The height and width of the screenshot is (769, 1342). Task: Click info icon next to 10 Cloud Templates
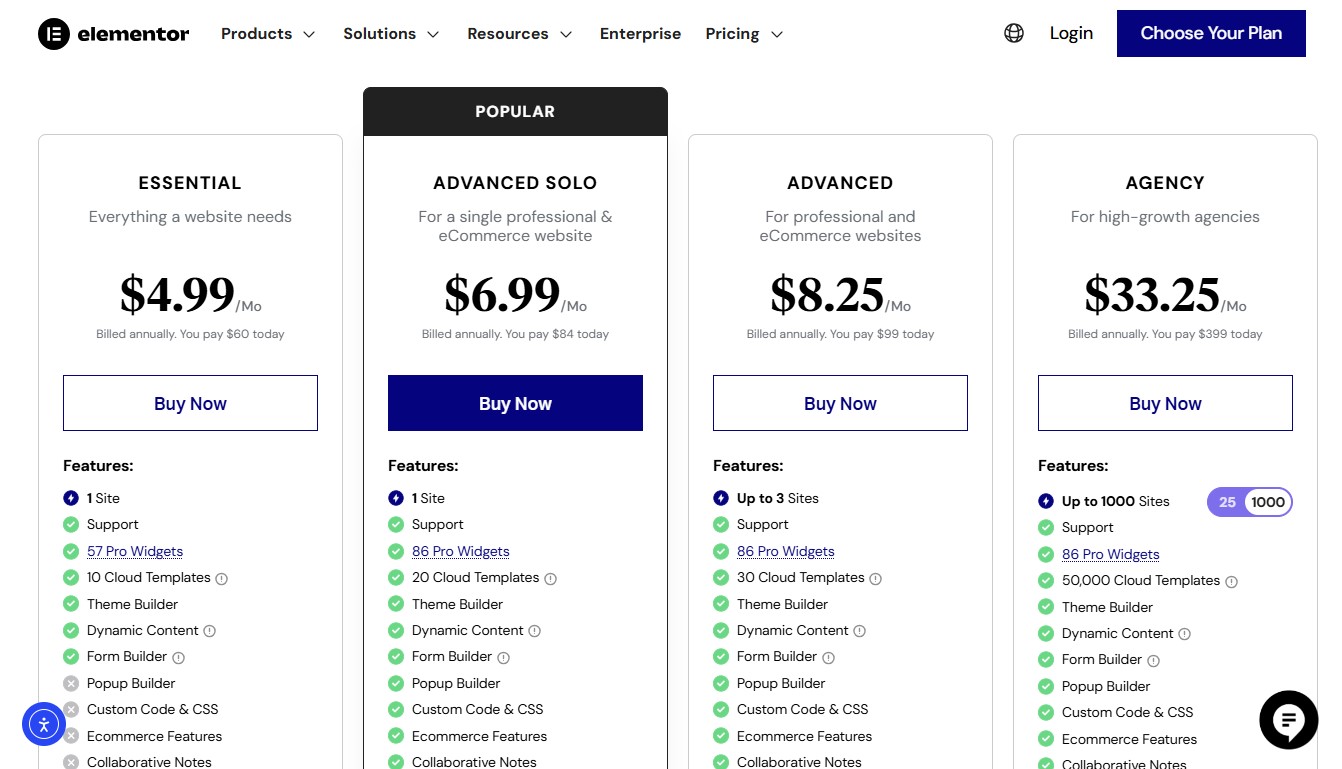coord(221,578)
